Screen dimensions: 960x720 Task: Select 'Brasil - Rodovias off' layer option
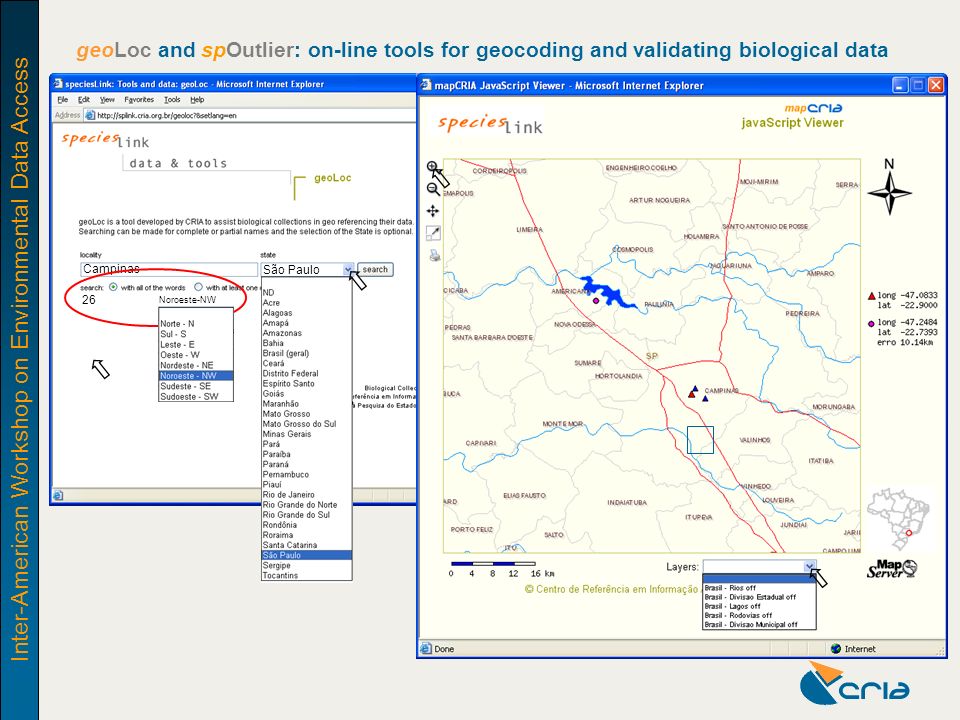759,615
